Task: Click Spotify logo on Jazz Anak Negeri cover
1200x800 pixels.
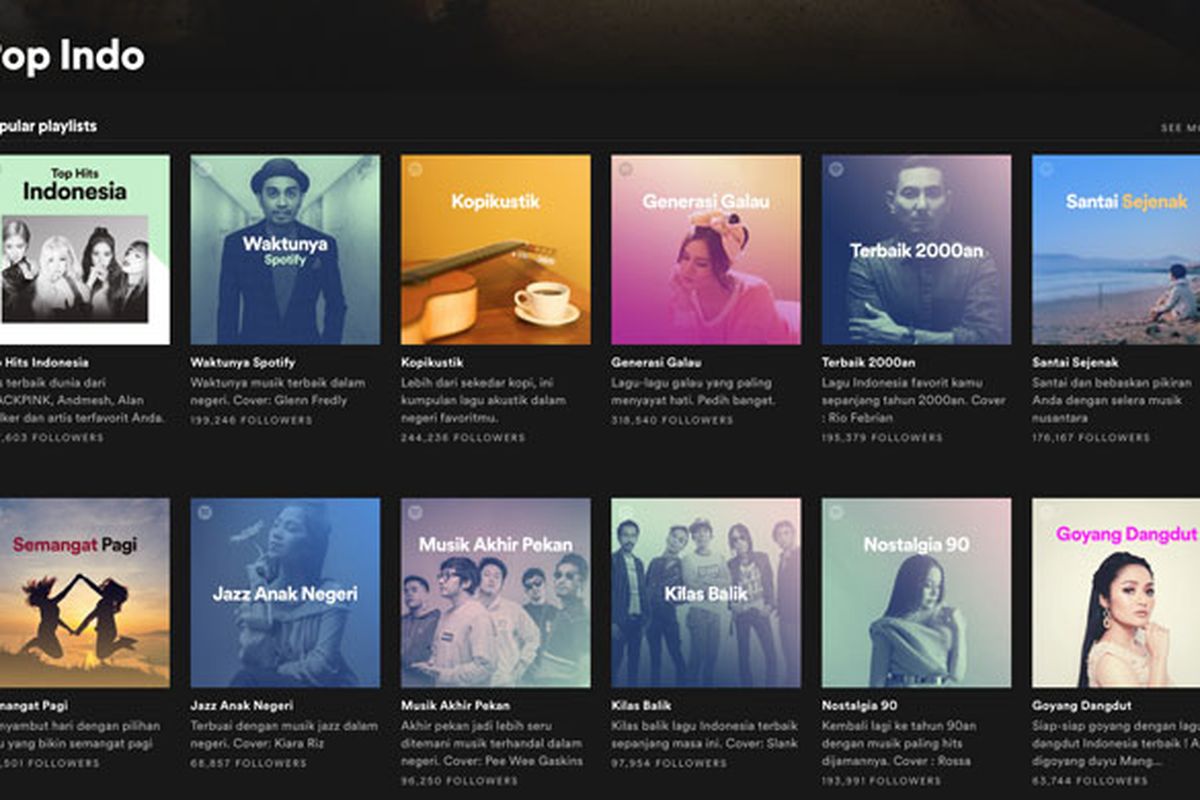Action: (205, 513)
